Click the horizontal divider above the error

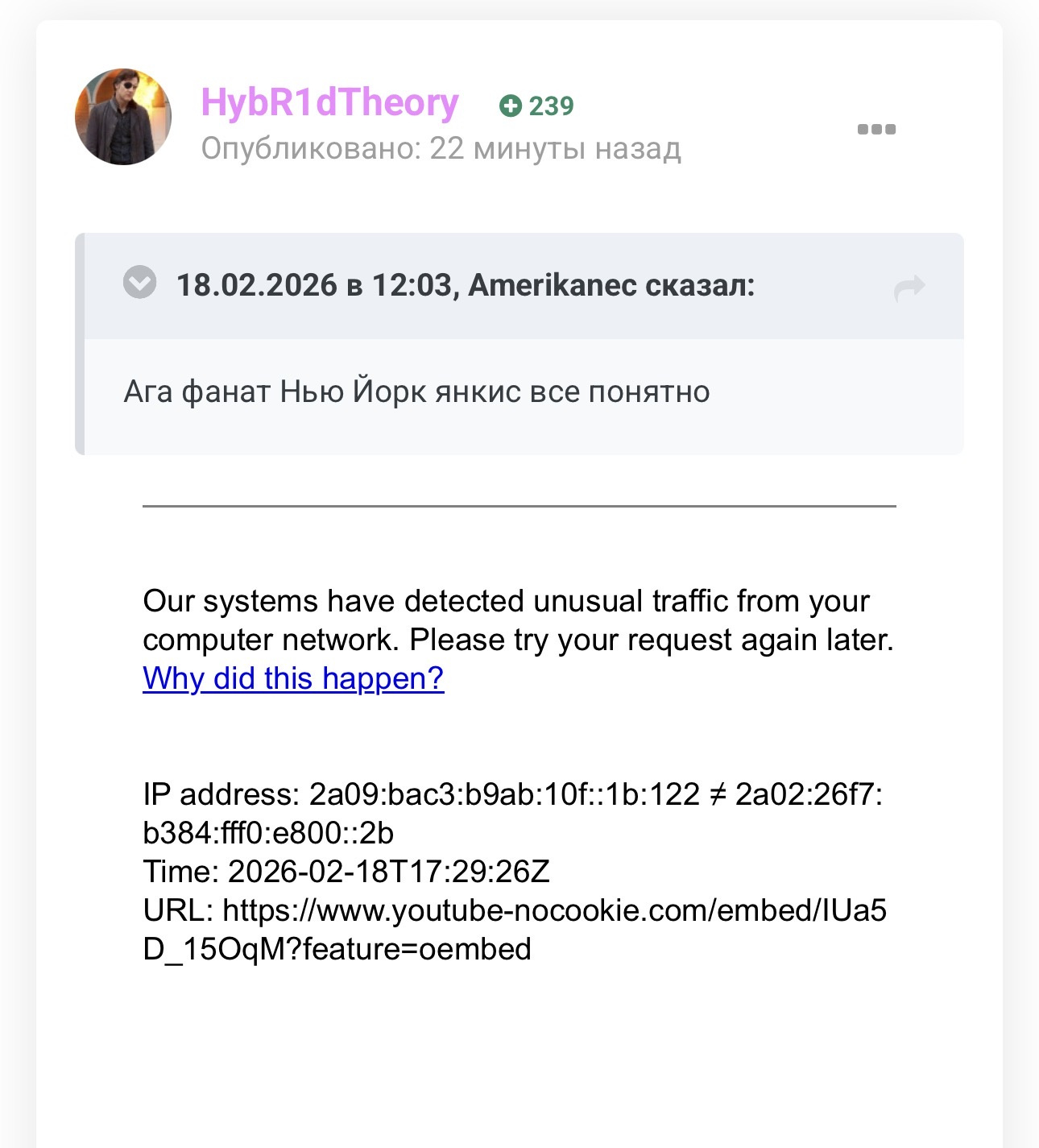(x=519, y=506)
